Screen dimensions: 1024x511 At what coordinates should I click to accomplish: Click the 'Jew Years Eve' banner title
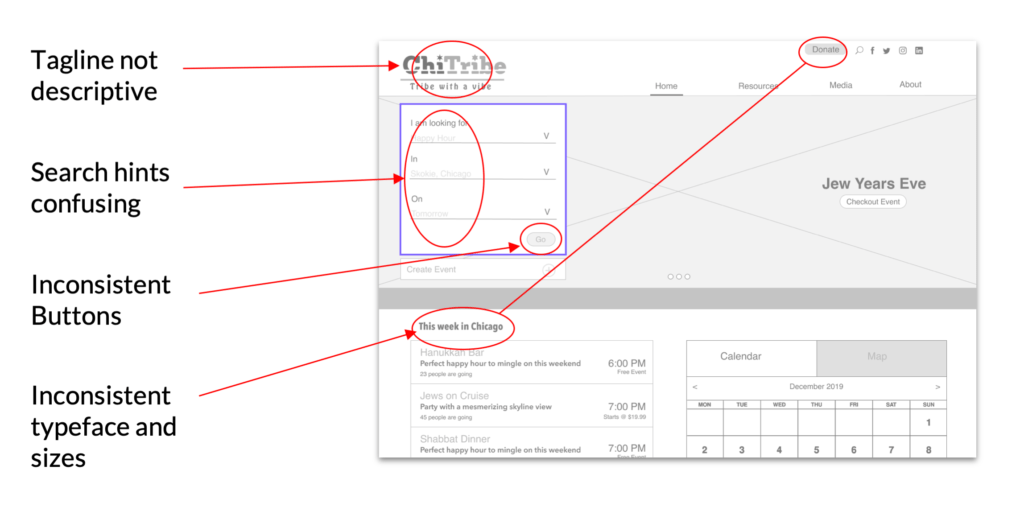click(873, 184)
